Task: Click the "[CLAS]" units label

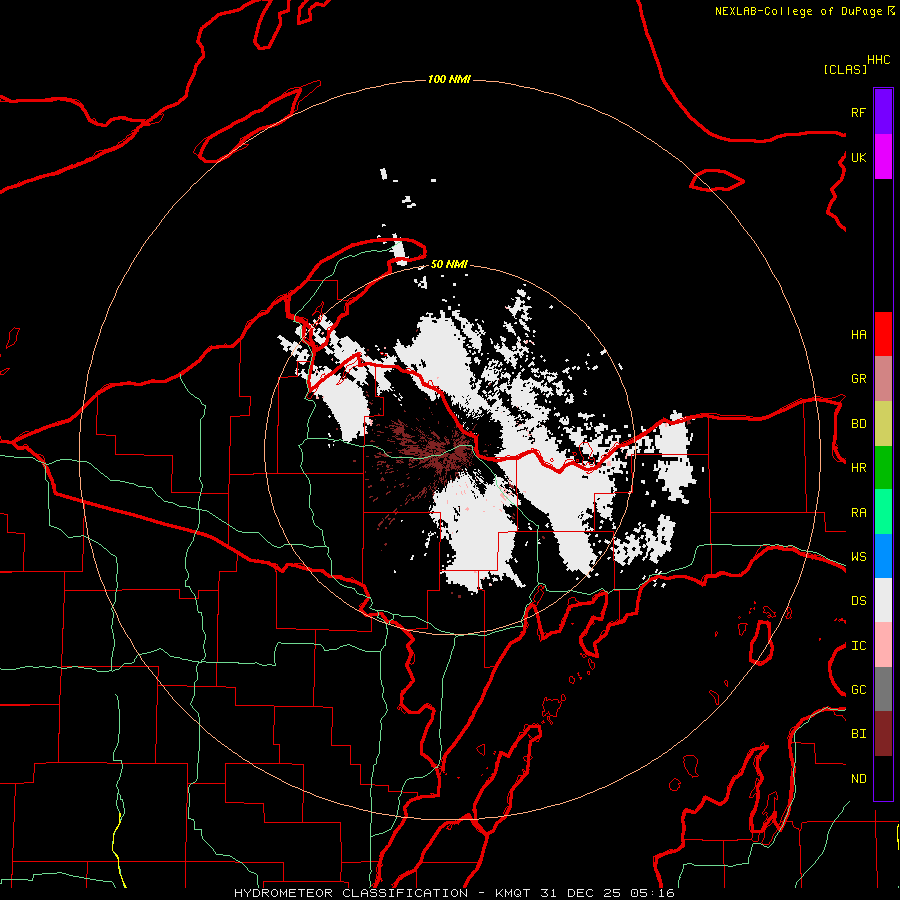Action: point(845,69)
